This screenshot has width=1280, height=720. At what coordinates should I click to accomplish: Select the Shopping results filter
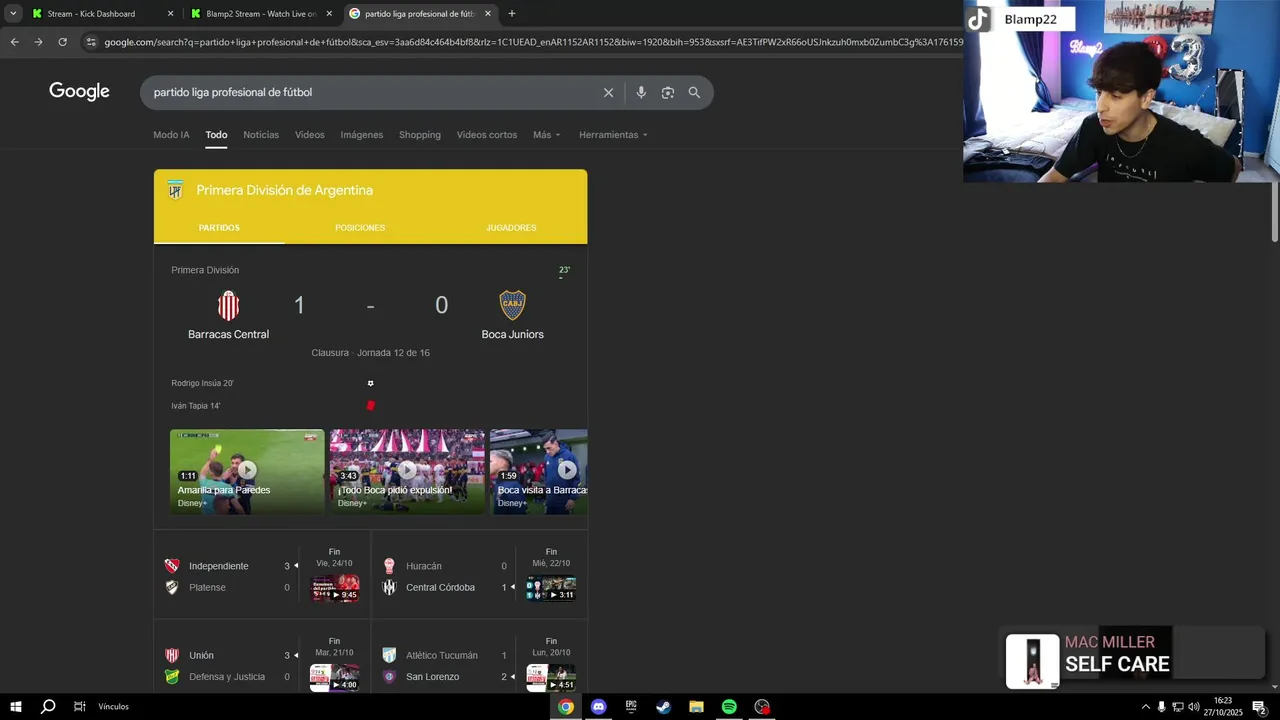coord(420,135)
